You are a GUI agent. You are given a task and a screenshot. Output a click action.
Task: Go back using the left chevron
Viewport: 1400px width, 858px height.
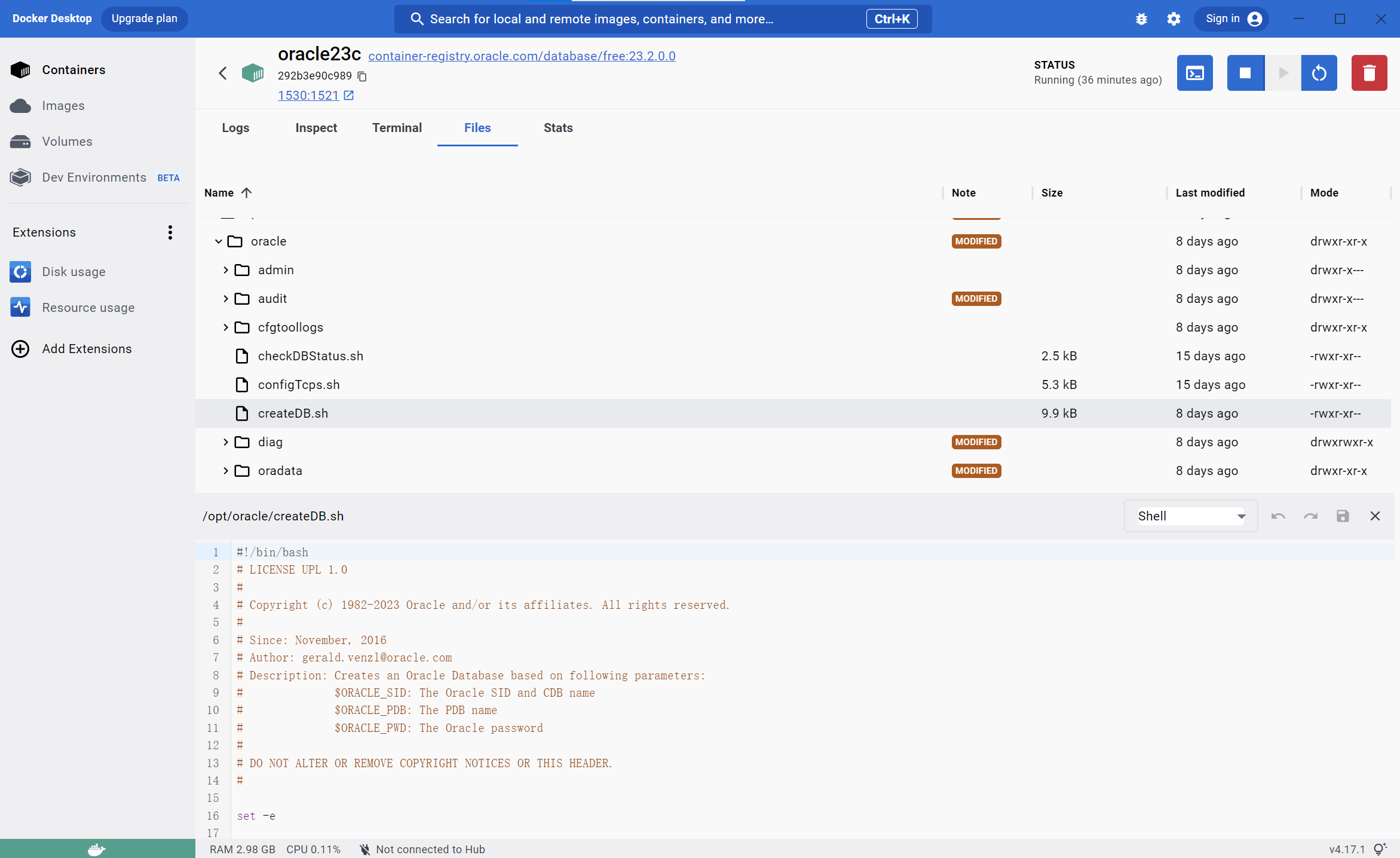pos(222,73)
